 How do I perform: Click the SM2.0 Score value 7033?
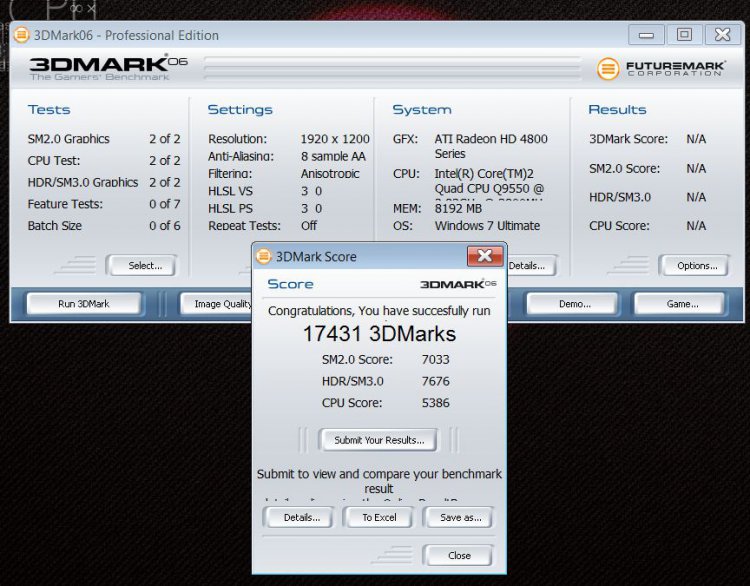(435, 359)
